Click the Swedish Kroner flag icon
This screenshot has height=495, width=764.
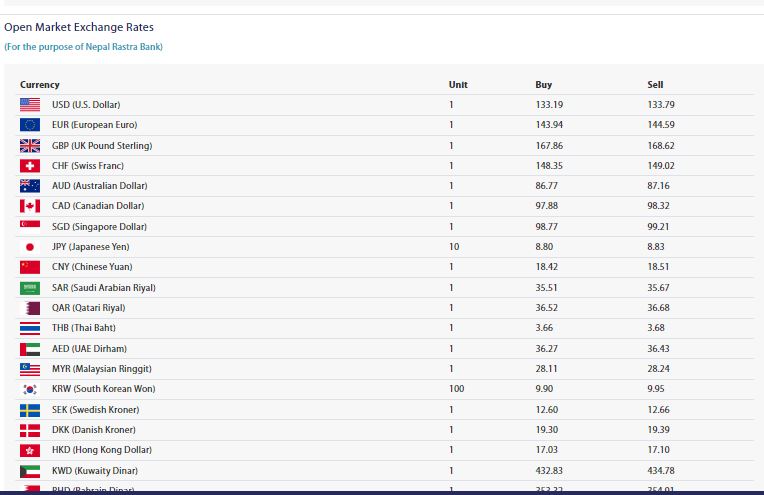(30, 410)
